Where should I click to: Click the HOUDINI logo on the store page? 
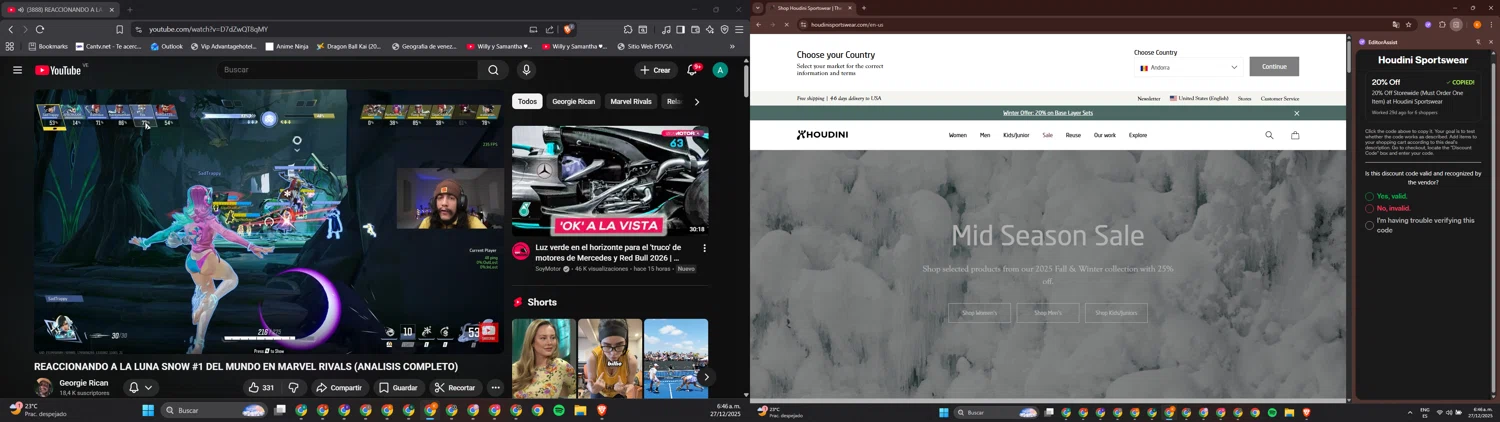pos(822,135)
